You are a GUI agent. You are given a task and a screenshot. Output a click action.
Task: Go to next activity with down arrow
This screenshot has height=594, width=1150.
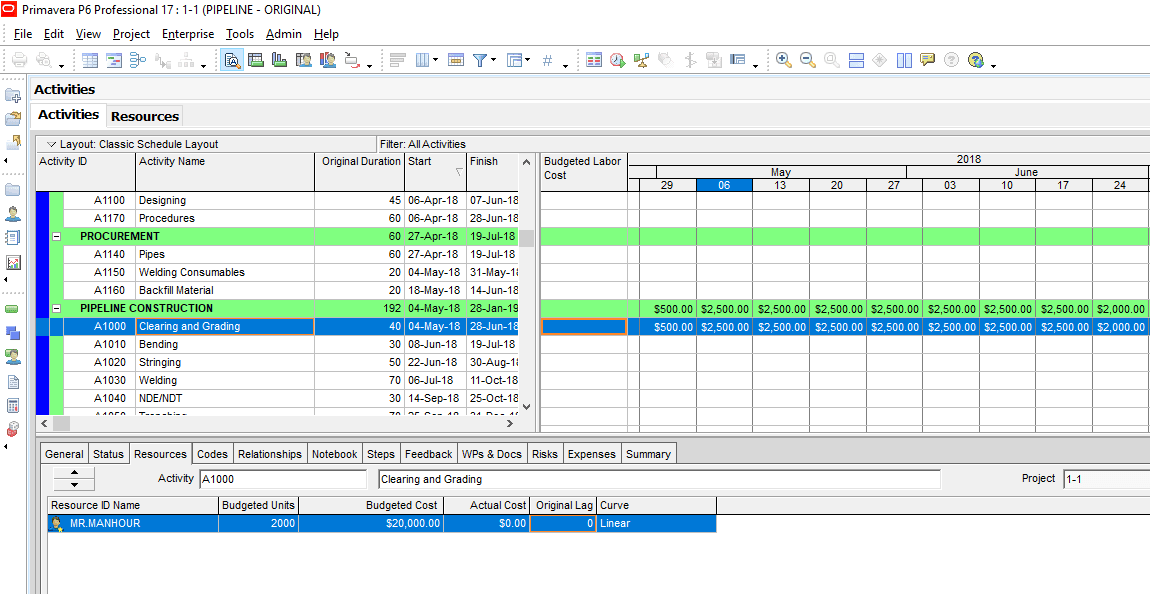click(x=74, y=485)
